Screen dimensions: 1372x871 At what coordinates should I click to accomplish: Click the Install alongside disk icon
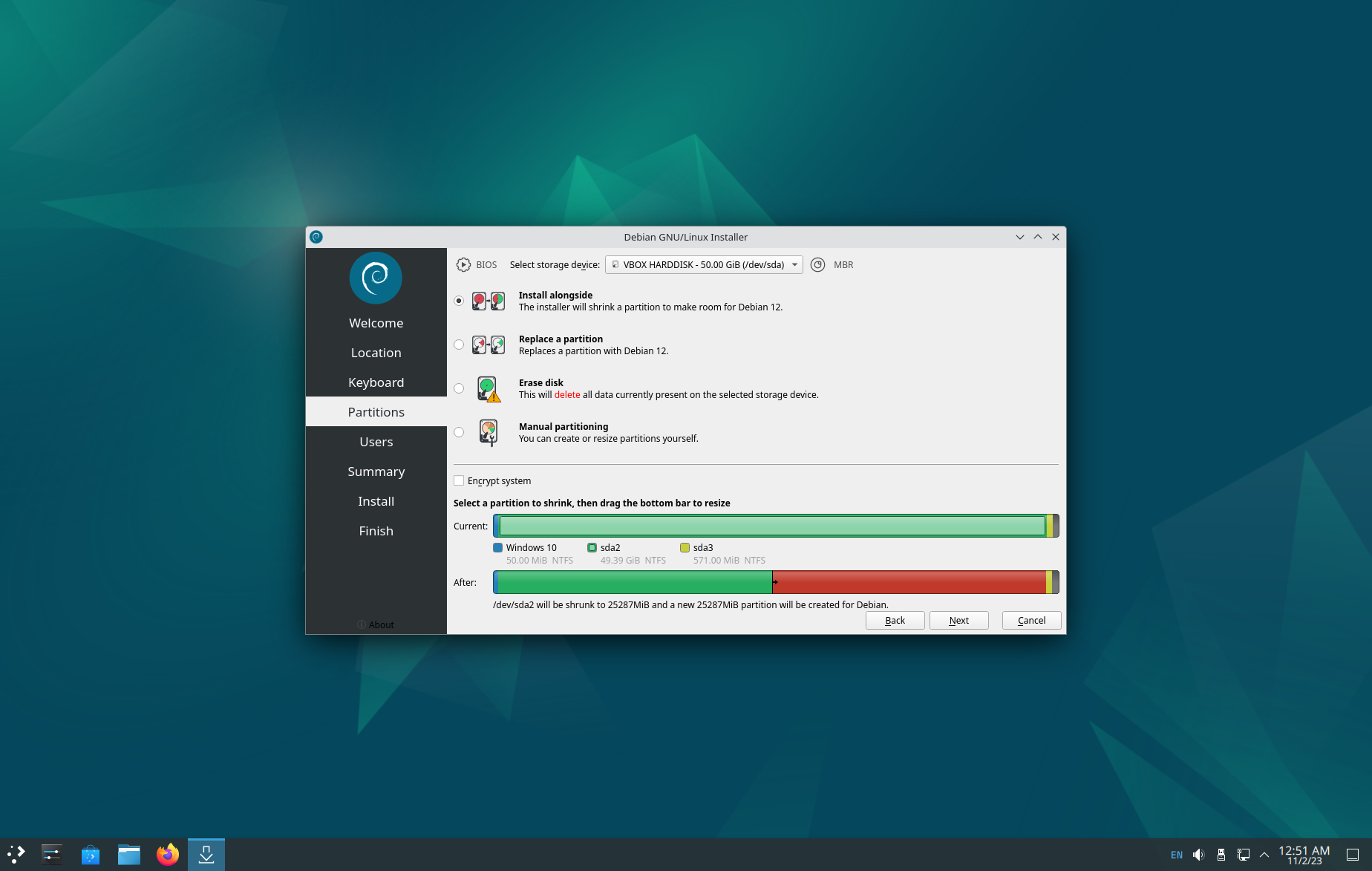click(488, 301)
